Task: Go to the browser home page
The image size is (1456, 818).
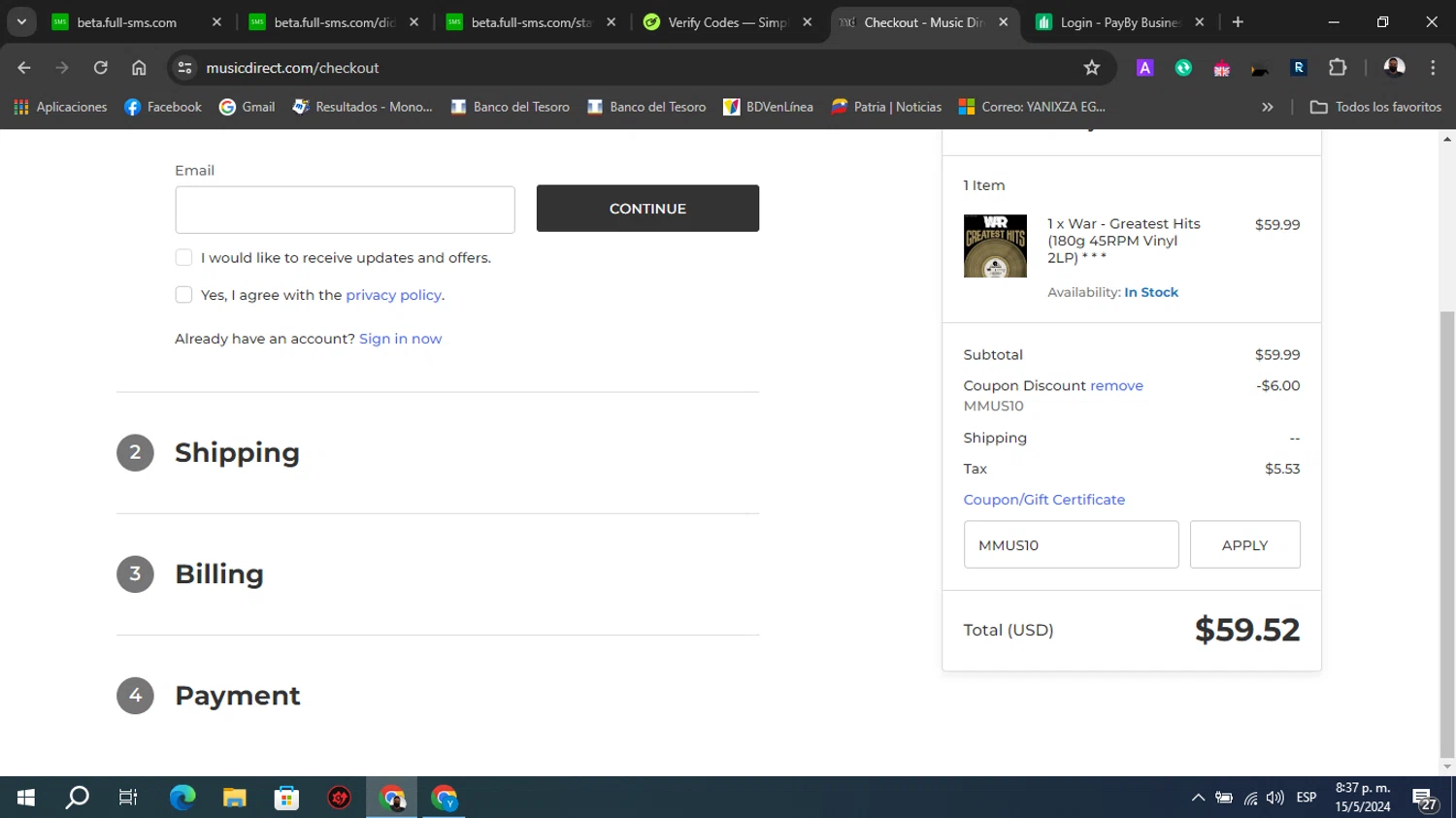Action: [x=139, y=68]
